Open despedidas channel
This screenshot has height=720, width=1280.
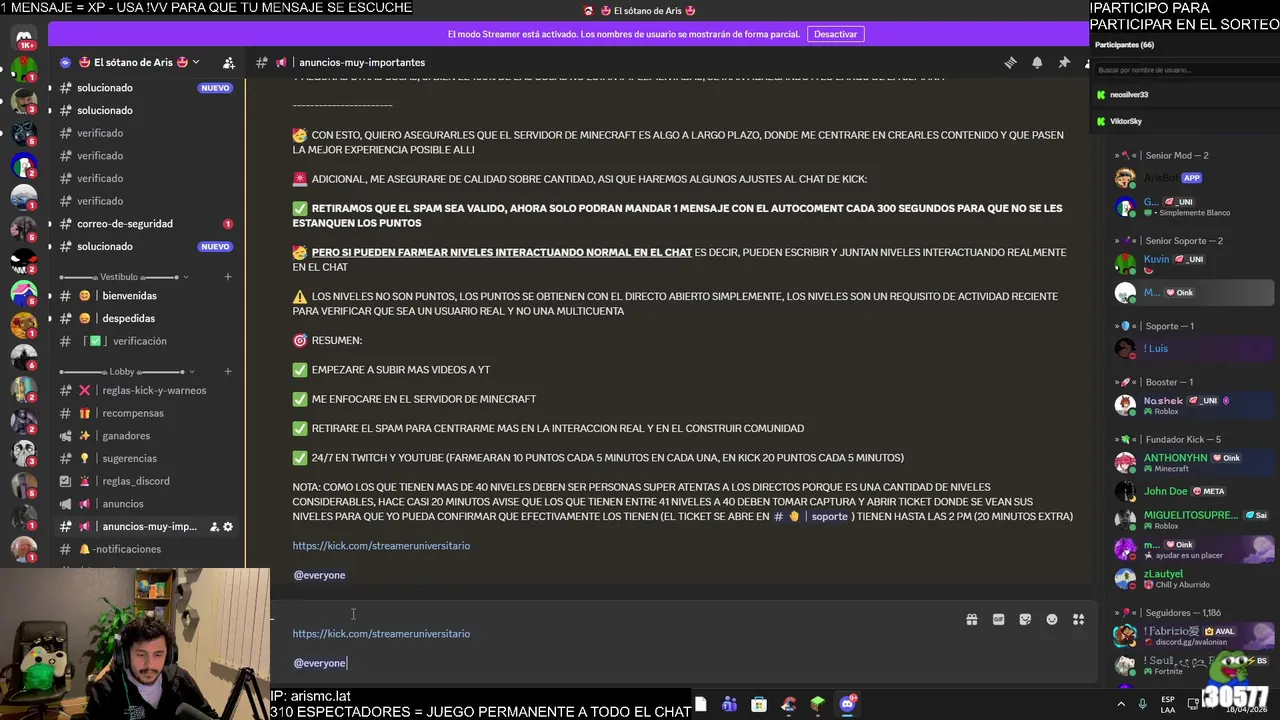point(146,318)
